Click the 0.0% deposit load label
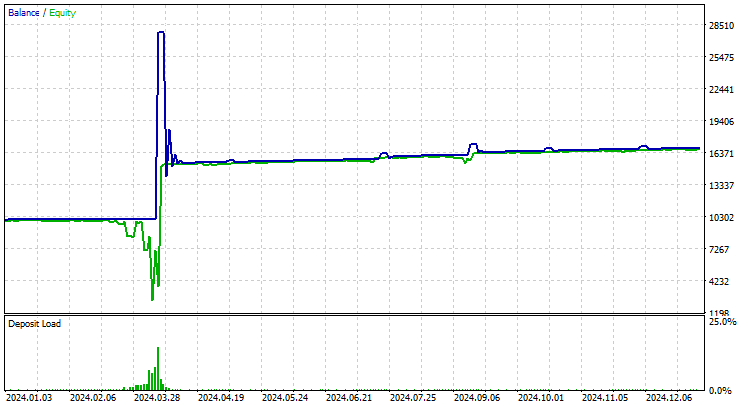The image size is (749, 407). 720,391
